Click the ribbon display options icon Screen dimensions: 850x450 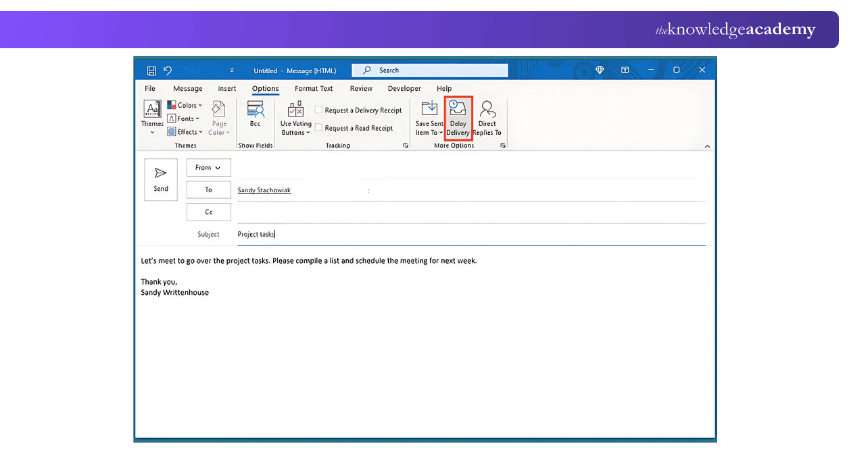coord(625,70)
